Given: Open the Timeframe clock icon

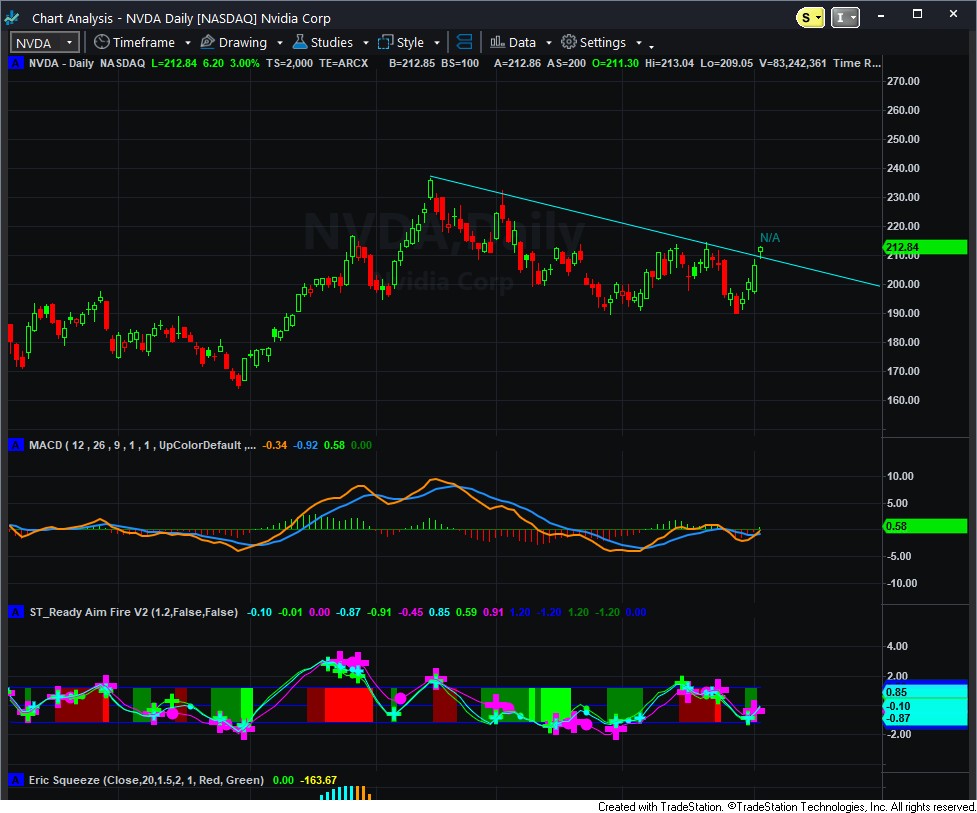Looking at the screenshot, I should point(102,42).
